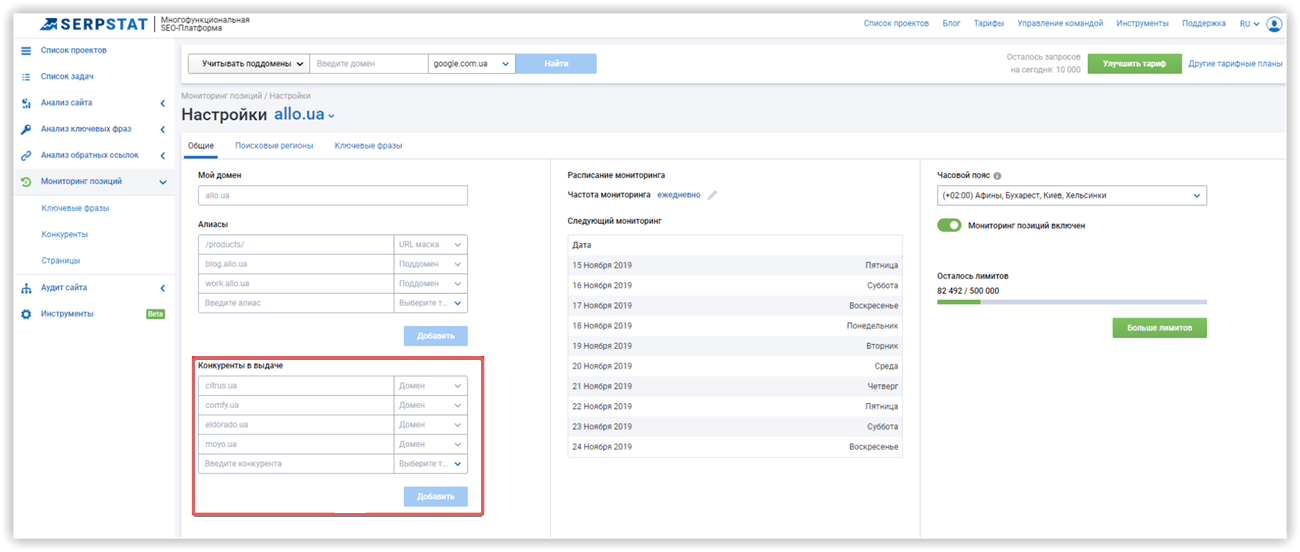Open the type dropdown for eldorado.ua competitor
This screenshot has width=1300, height=552.
[x=431, y=424]
